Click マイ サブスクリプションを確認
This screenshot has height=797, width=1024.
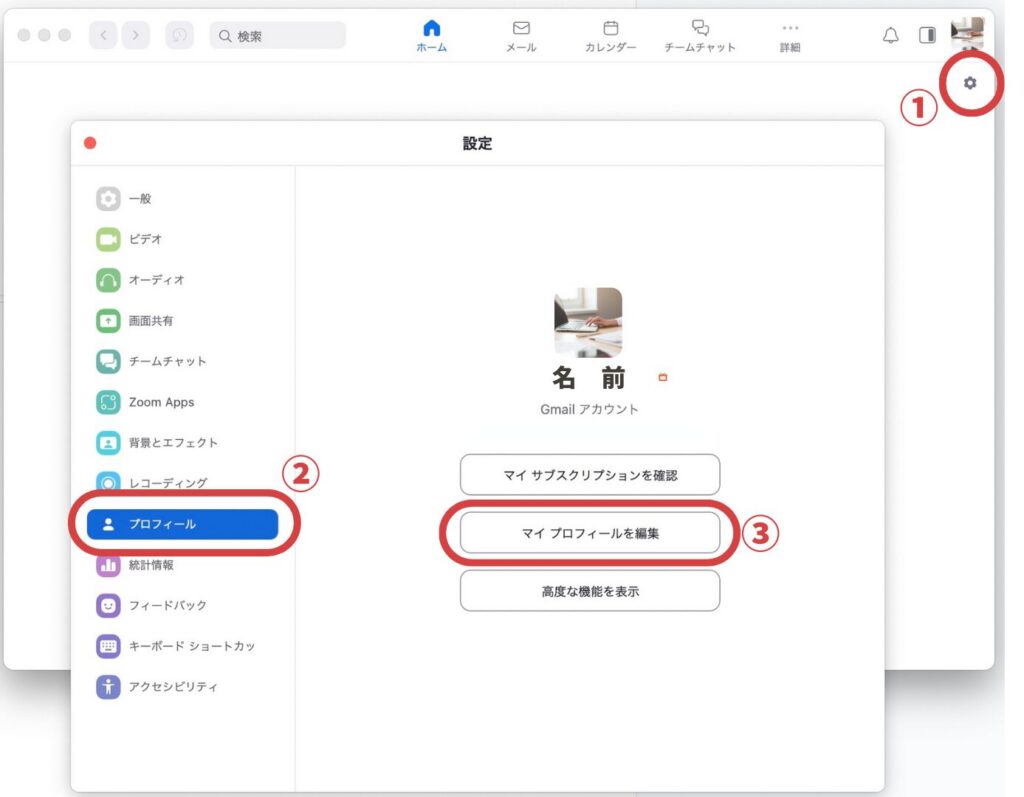pyautogui.click(x=590, y=475)
